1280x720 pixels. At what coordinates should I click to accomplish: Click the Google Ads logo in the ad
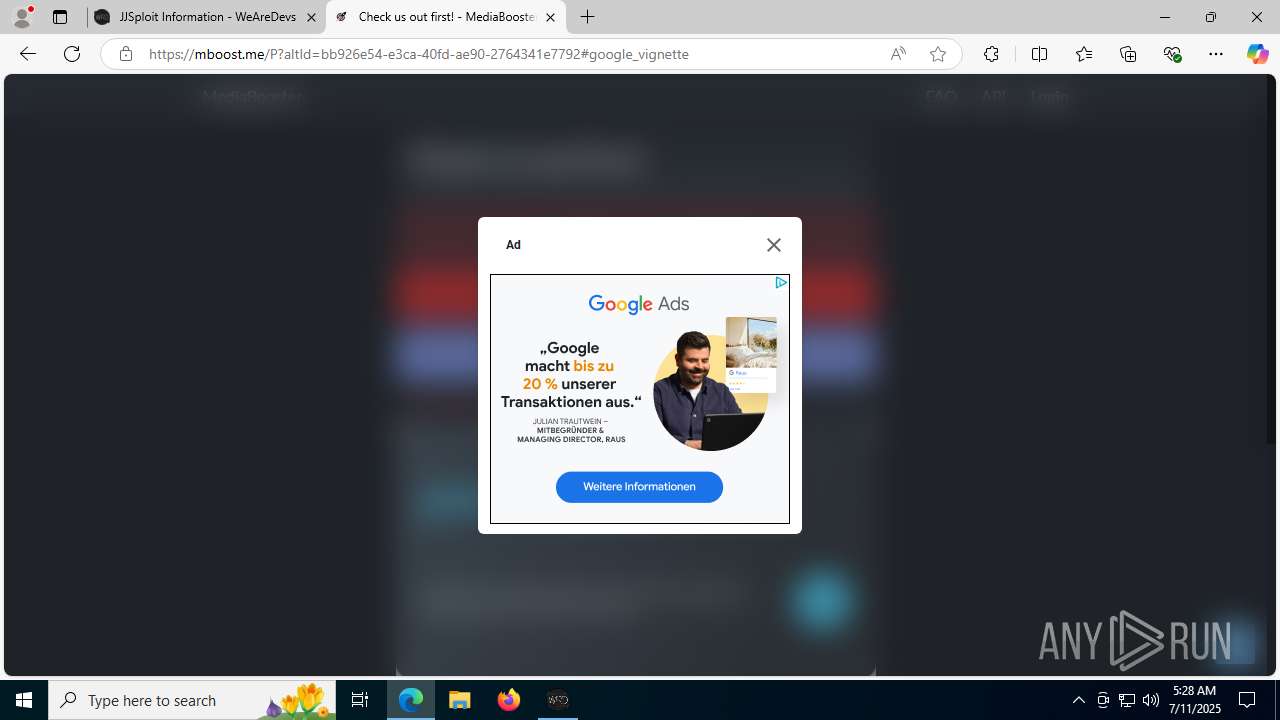[639, 304]
